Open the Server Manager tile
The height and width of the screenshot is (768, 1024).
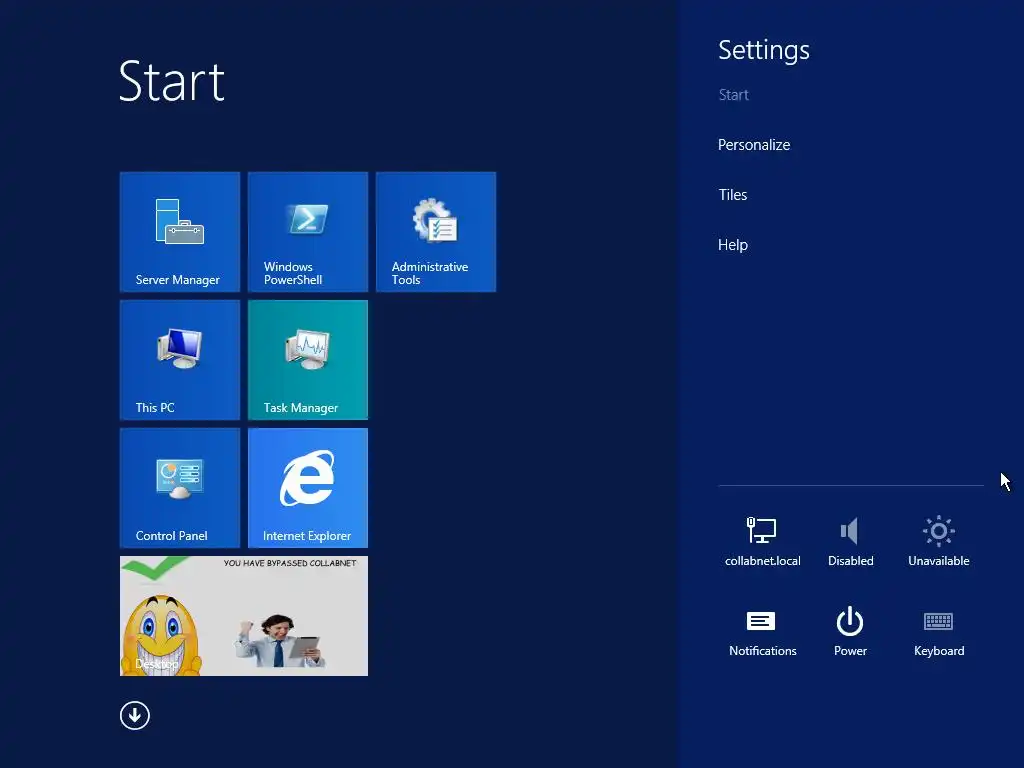tap(180, 232)
